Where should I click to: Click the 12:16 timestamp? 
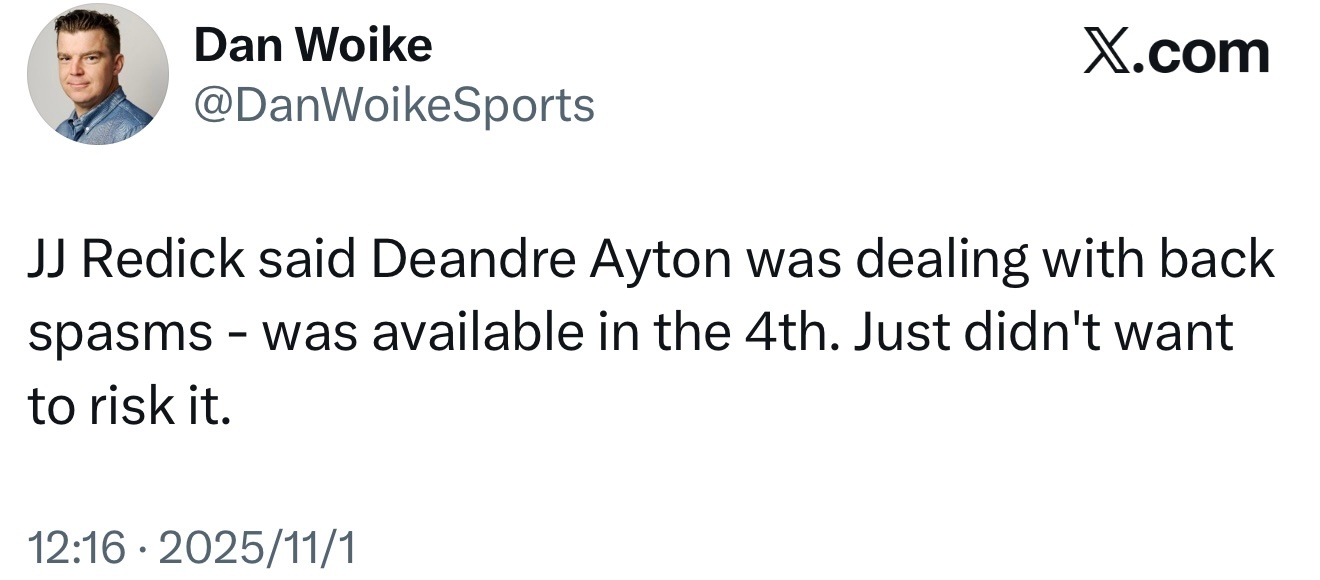point(78,548)
